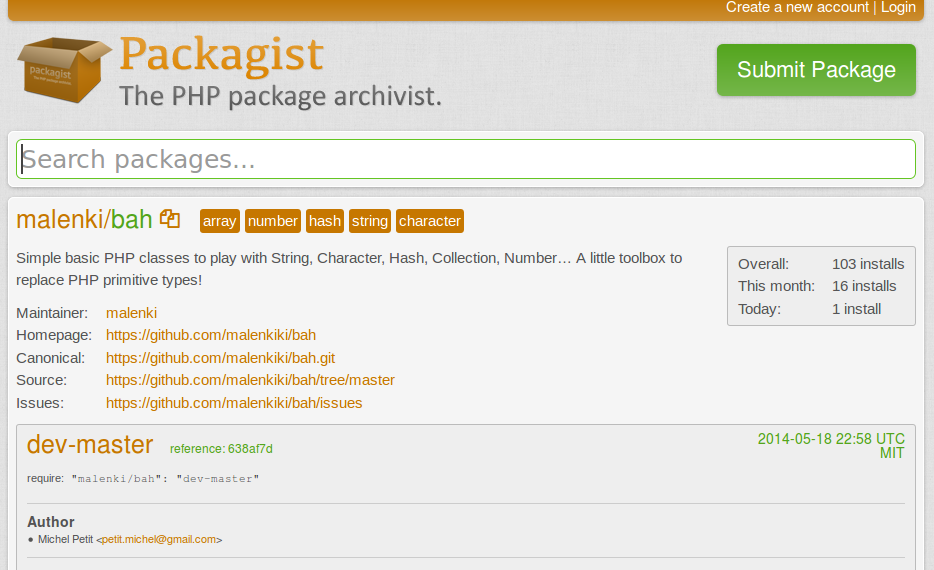This screenshot has height=570, width=934.
Task: Select the array tag
Action: 220,221
